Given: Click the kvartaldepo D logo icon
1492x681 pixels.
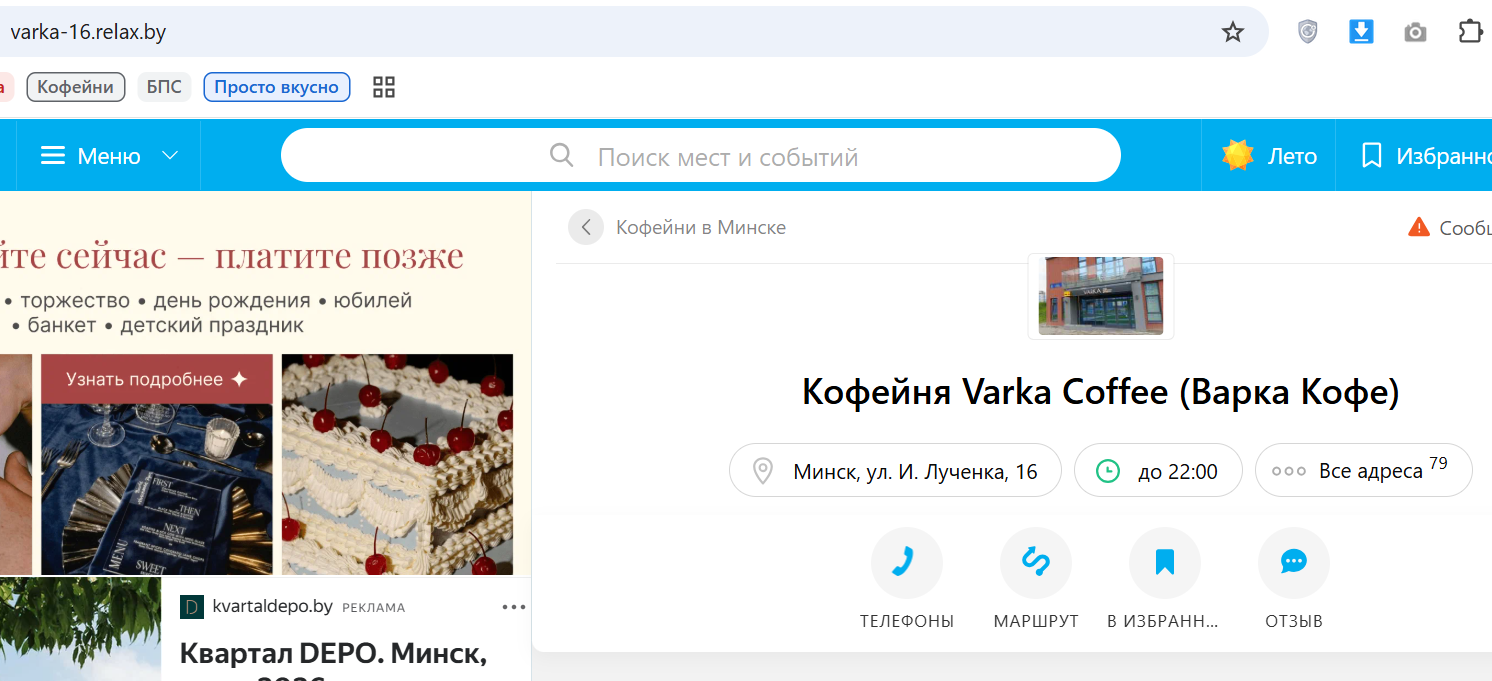Looking at the screenshot, I should (192, 606).
